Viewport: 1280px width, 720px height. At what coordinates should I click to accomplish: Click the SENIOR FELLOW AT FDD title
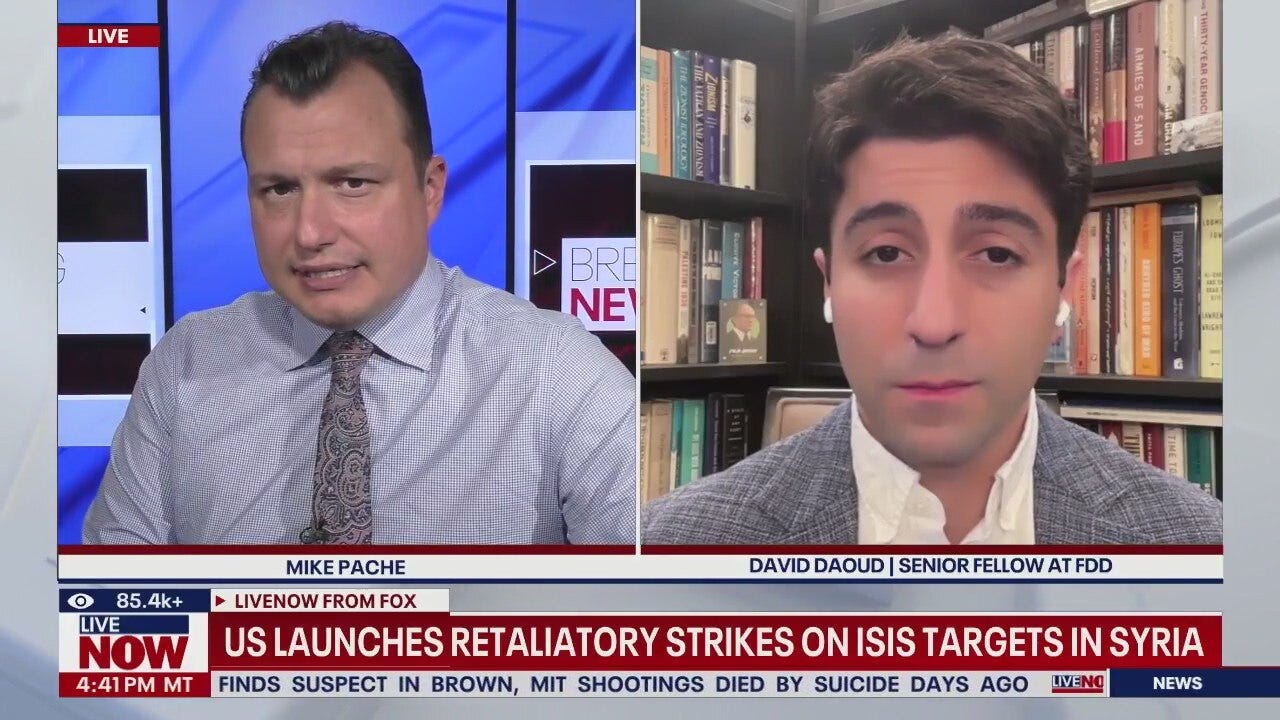[x=1004, y=567]
